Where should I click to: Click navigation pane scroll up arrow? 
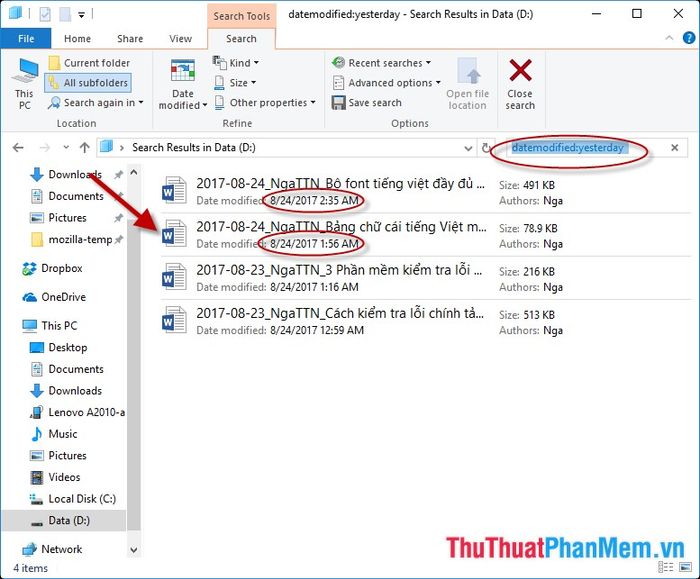click(x=134, y=172)
